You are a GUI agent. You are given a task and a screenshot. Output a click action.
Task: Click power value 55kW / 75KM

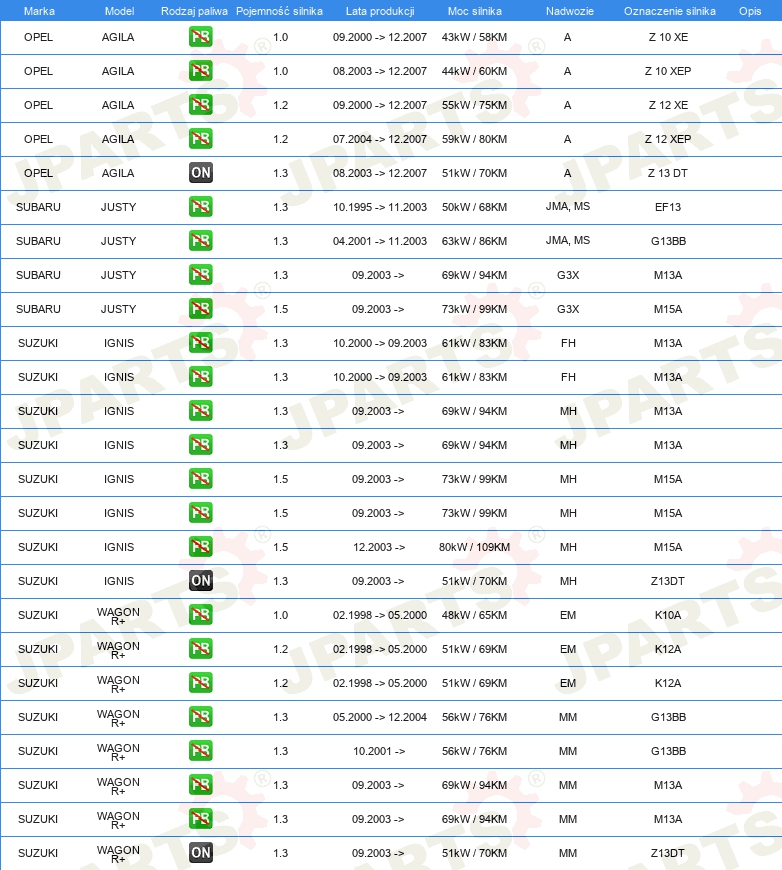[475, 105]
